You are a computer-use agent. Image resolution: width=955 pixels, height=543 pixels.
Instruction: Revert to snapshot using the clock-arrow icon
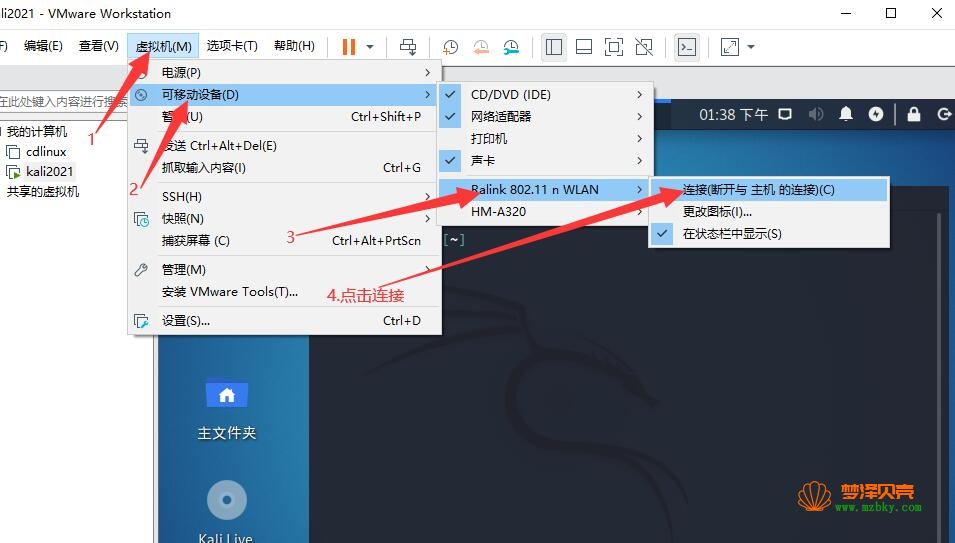481,47
